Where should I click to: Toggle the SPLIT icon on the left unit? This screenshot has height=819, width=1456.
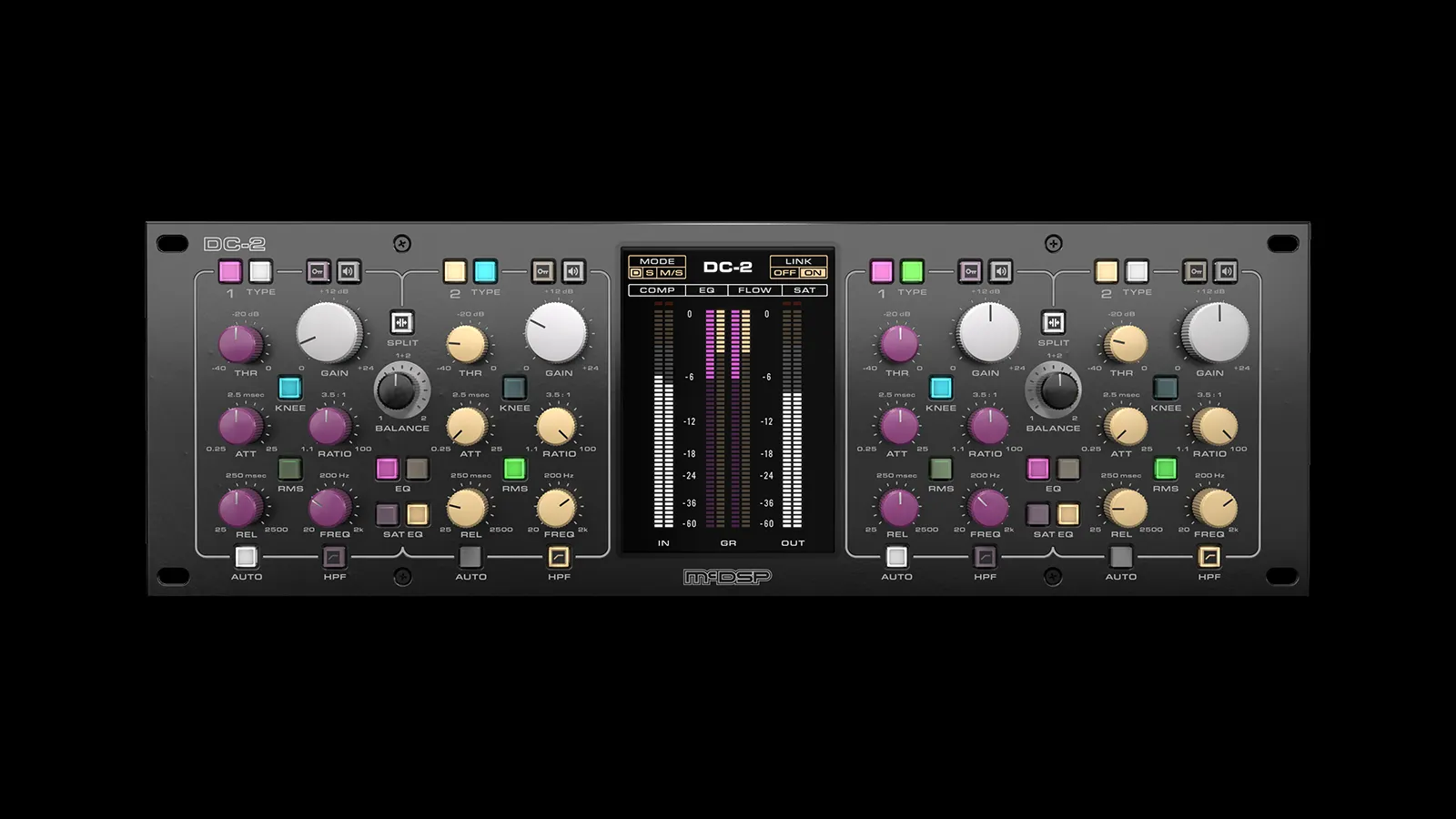(x=402, y=322)
